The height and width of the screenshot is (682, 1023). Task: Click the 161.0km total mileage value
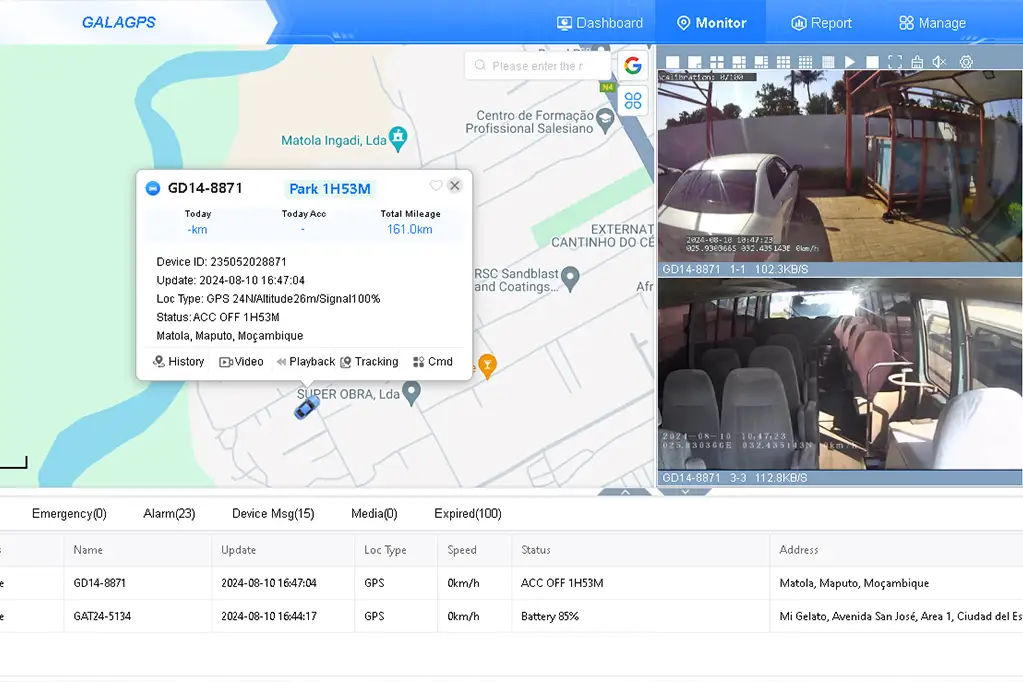click(x=410, y=229)
